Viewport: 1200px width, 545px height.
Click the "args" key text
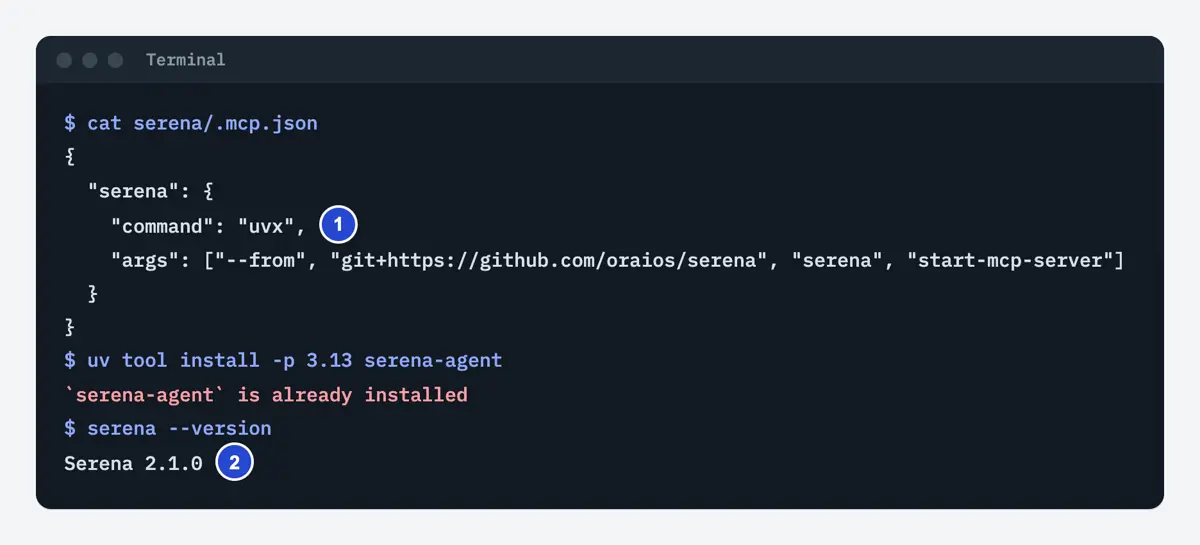point(140,260)
